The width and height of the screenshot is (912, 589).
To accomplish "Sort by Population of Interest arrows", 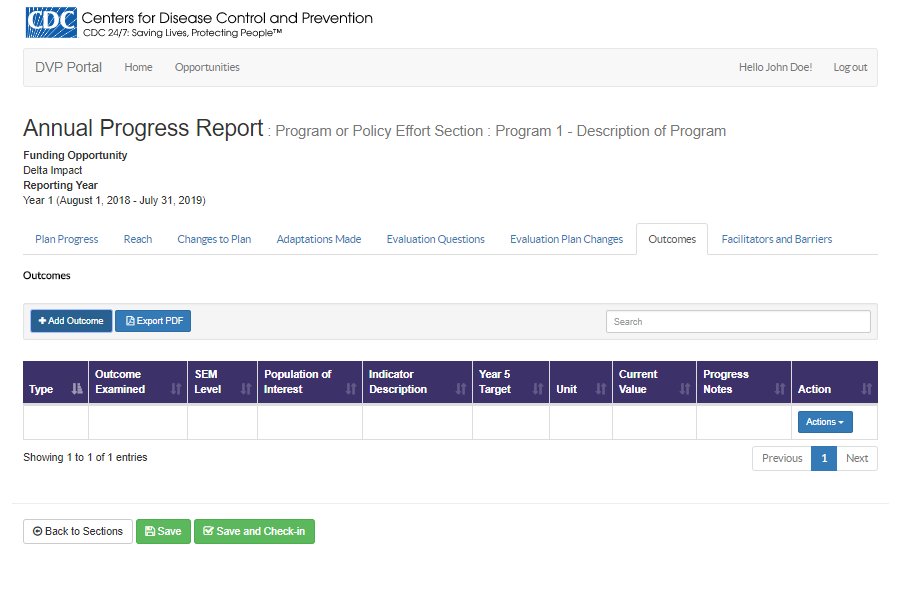I will [351, 389].
